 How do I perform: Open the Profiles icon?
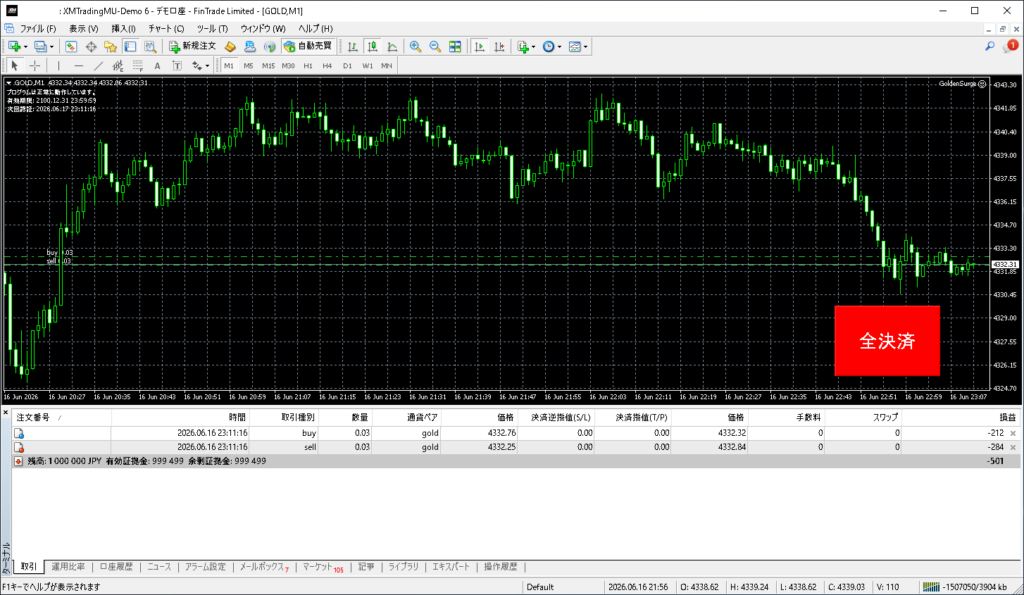(40, 46)
